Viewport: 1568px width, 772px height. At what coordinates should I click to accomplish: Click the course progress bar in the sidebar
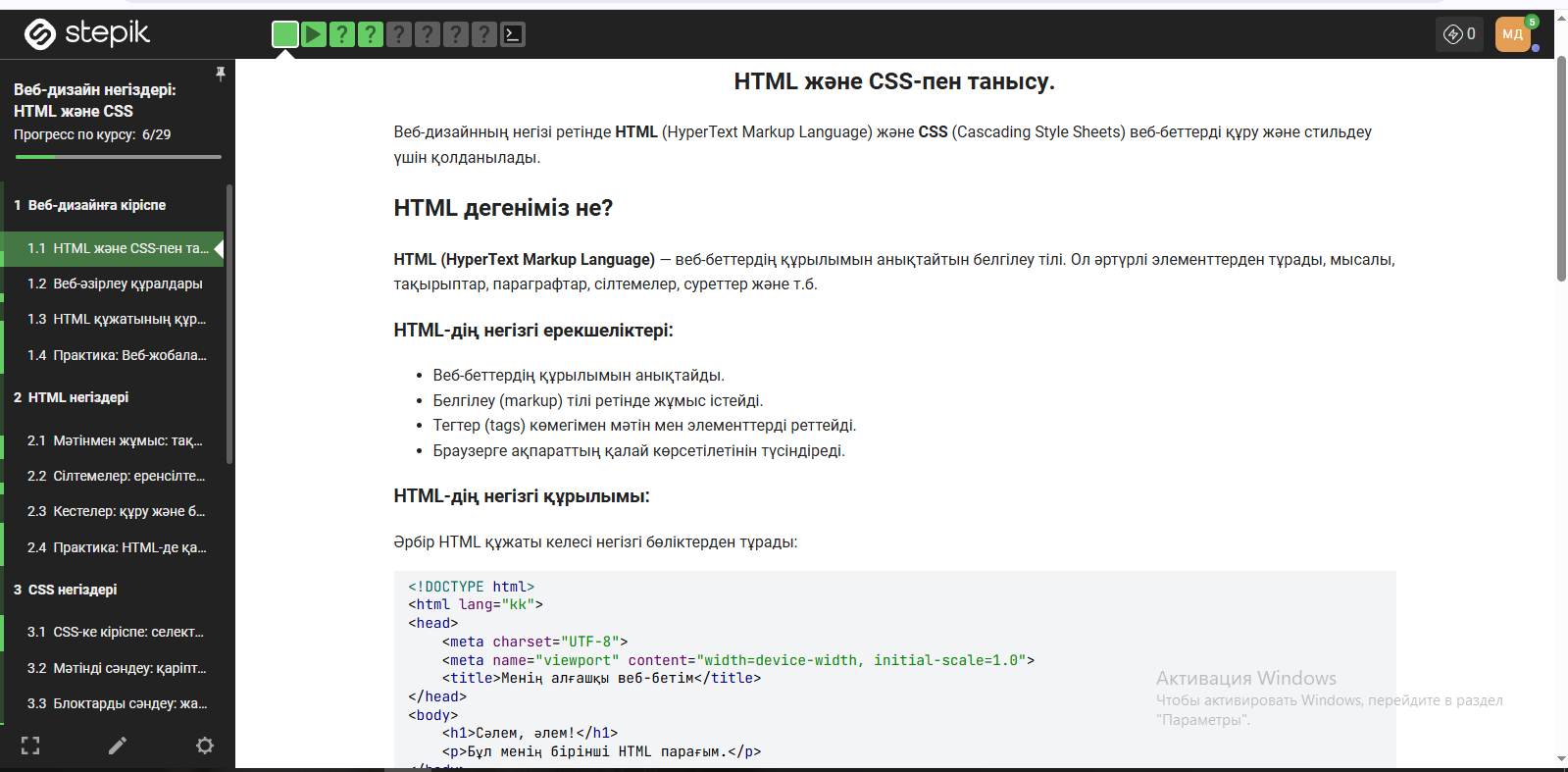click(x=118, y=157)
